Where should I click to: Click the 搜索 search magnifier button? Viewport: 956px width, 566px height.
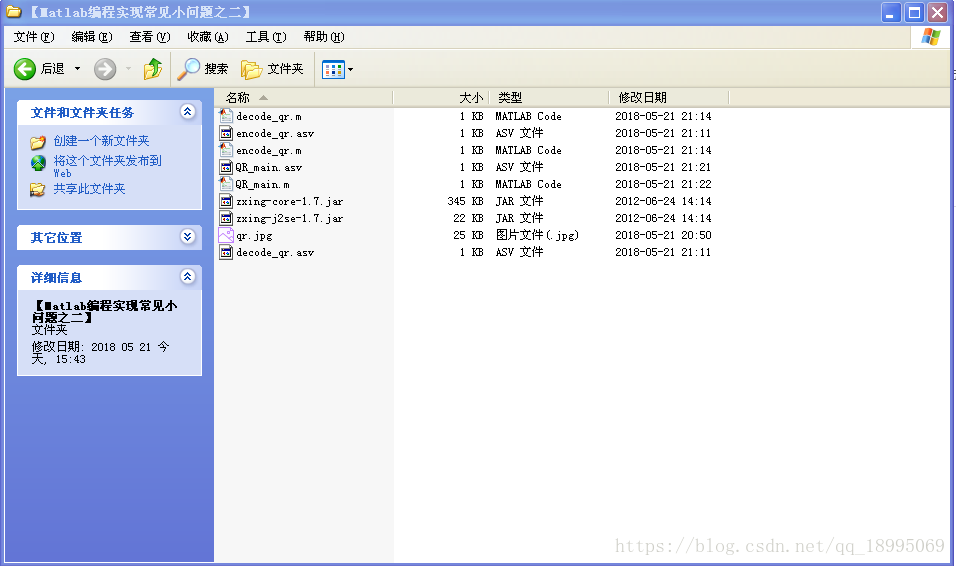203,69
